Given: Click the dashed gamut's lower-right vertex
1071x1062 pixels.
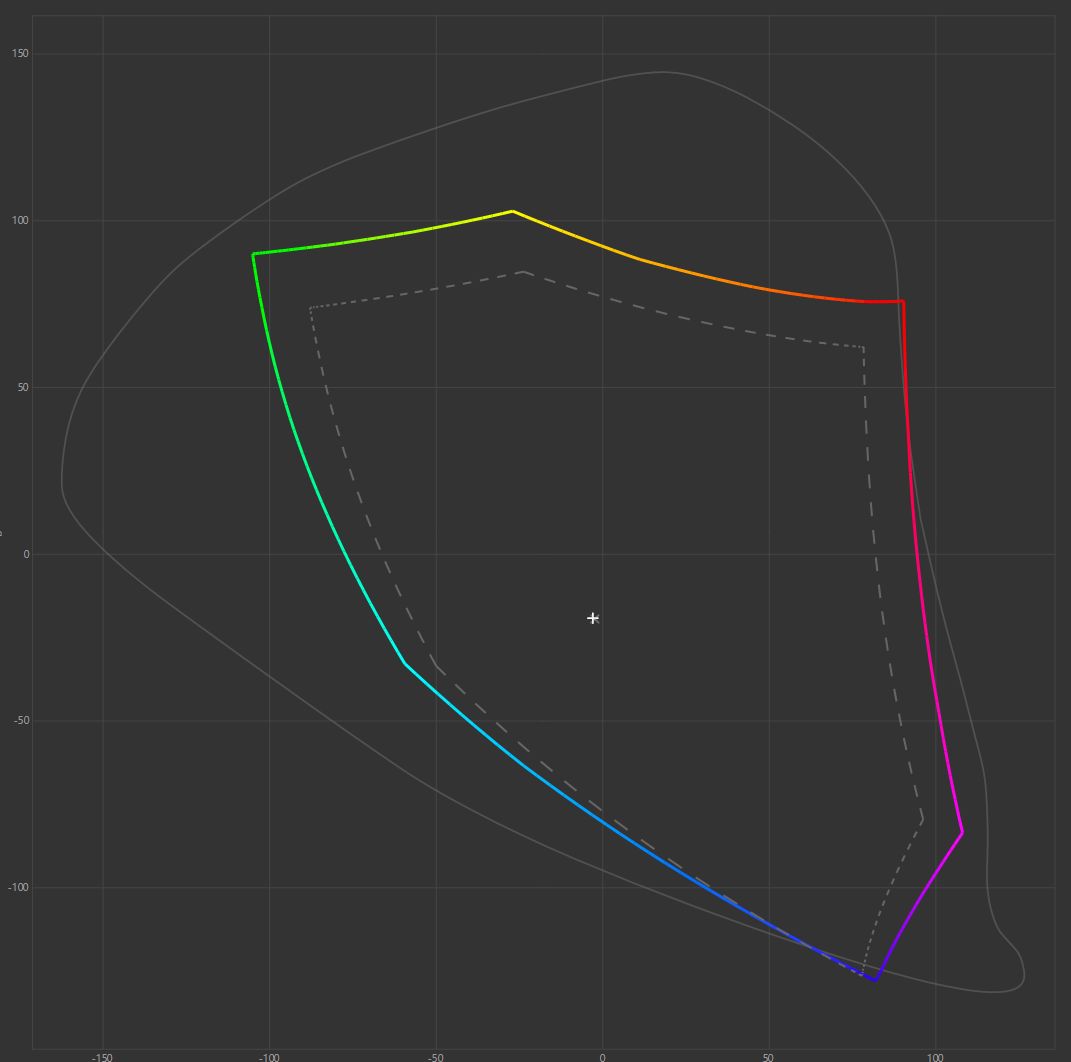Looking at the screenshot, I should click(x=922, y=821).
